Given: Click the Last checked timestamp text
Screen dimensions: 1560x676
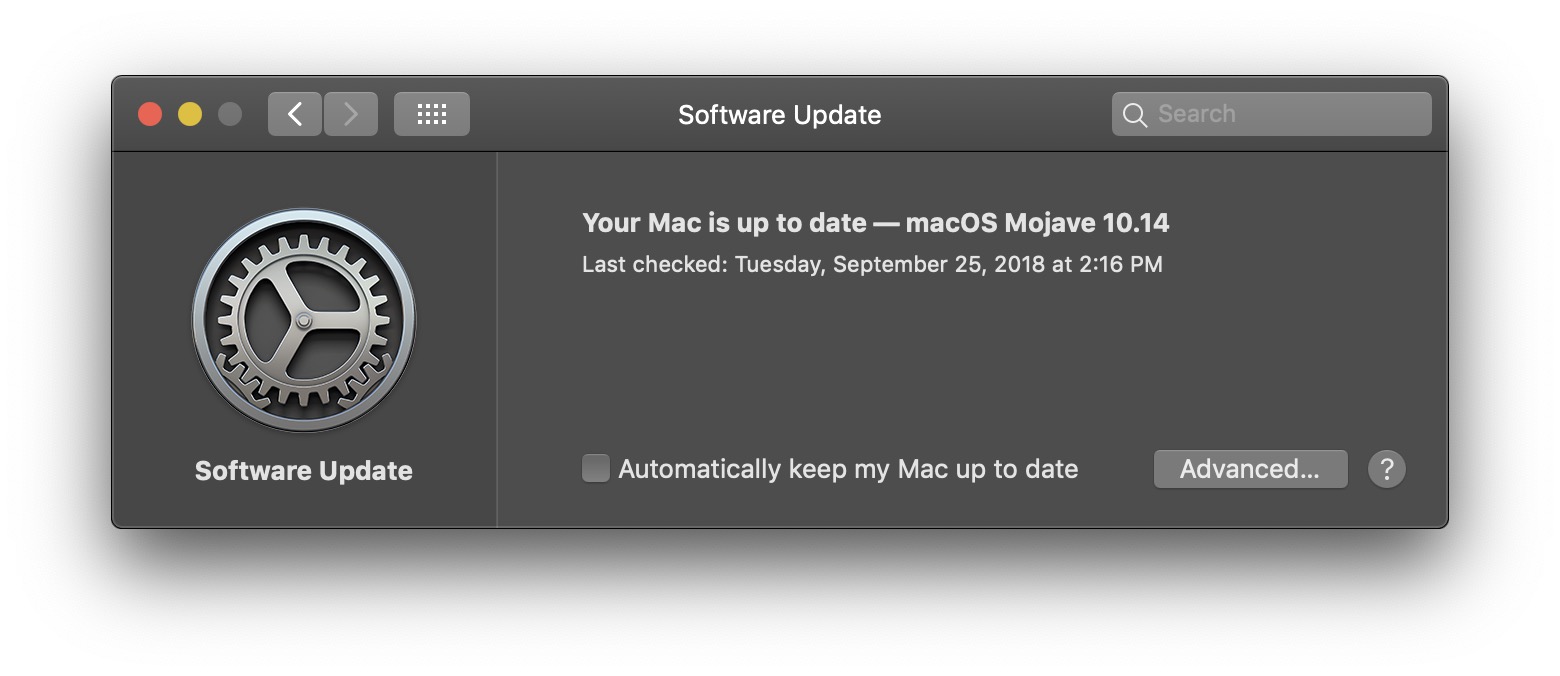Looking at the screenshot, I should click(872, 265).
